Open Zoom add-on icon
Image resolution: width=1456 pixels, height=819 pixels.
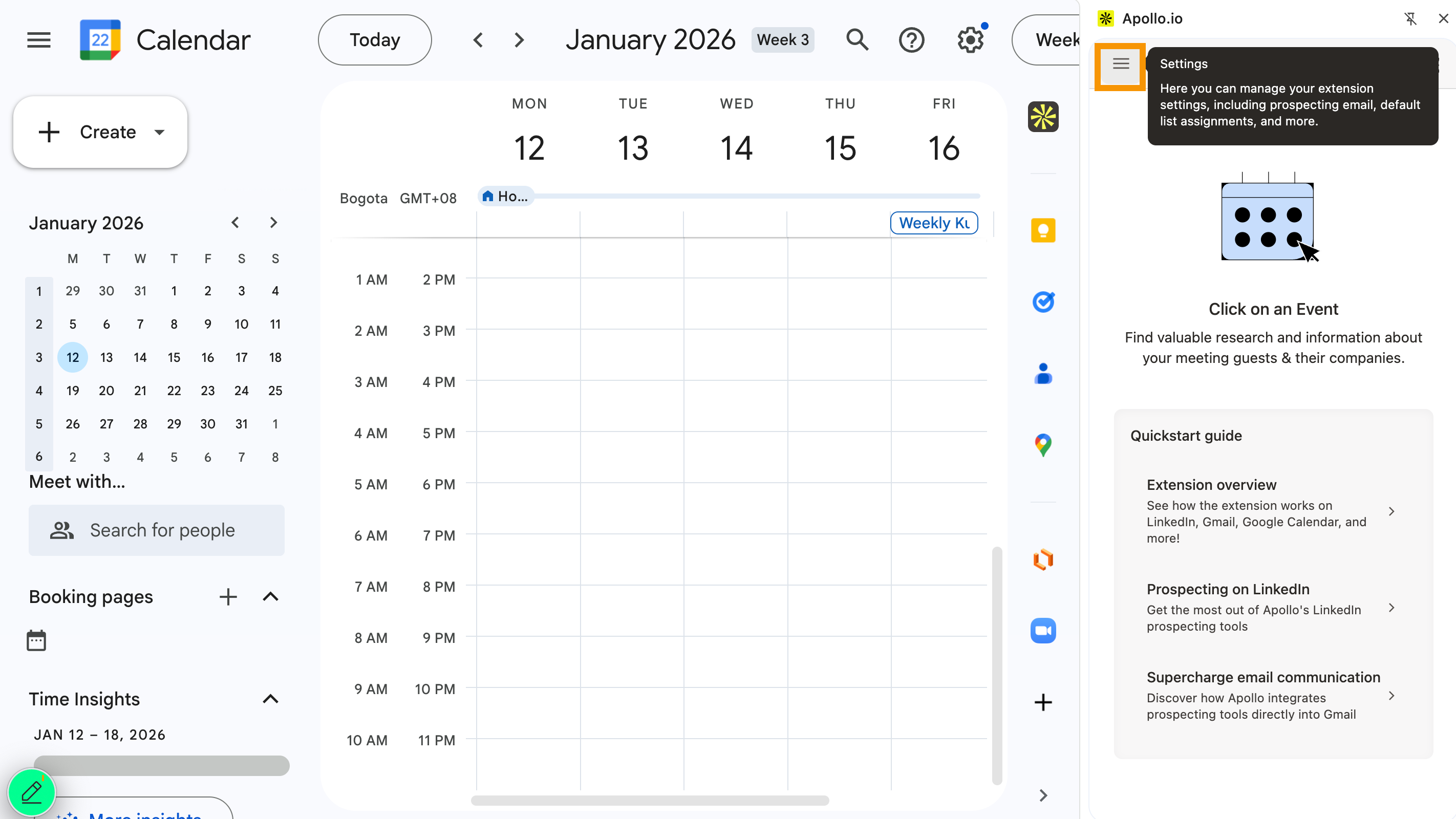1043,631
